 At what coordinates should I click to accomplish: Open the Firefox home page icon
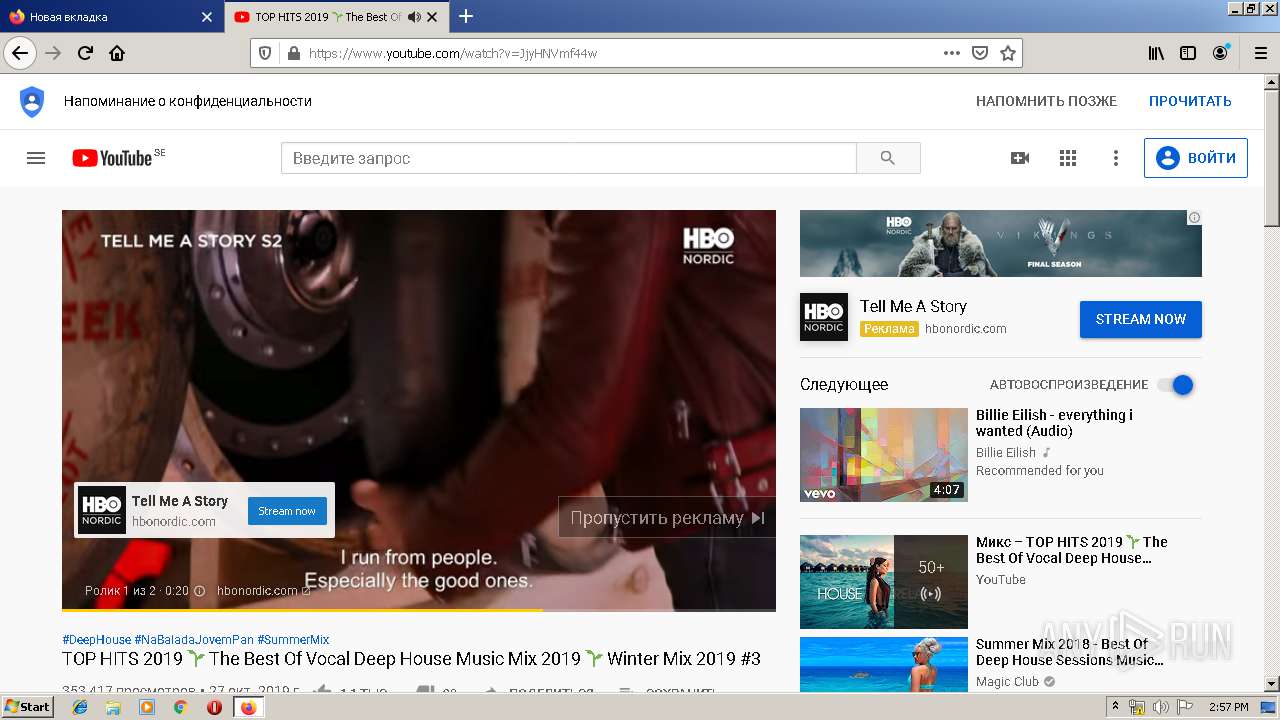117,53
